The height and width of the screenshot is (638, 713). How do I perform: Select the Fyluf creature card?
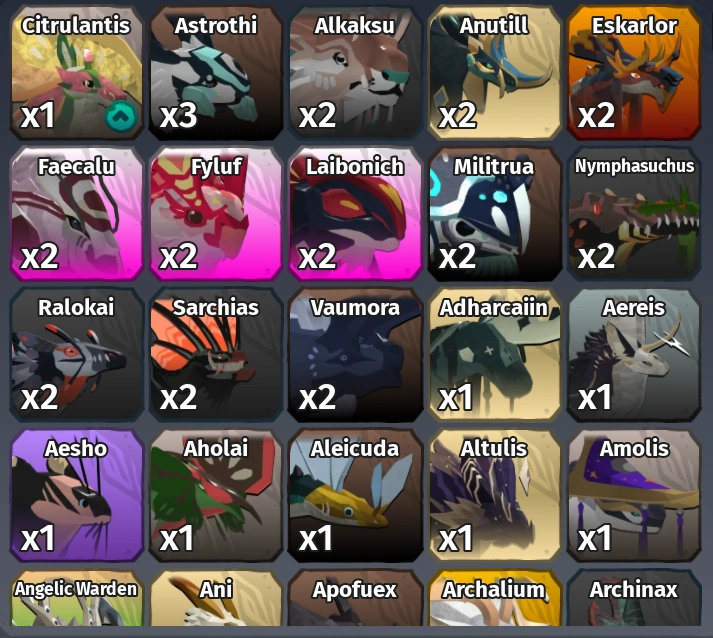pyautogui.click(x=216, y=213)
